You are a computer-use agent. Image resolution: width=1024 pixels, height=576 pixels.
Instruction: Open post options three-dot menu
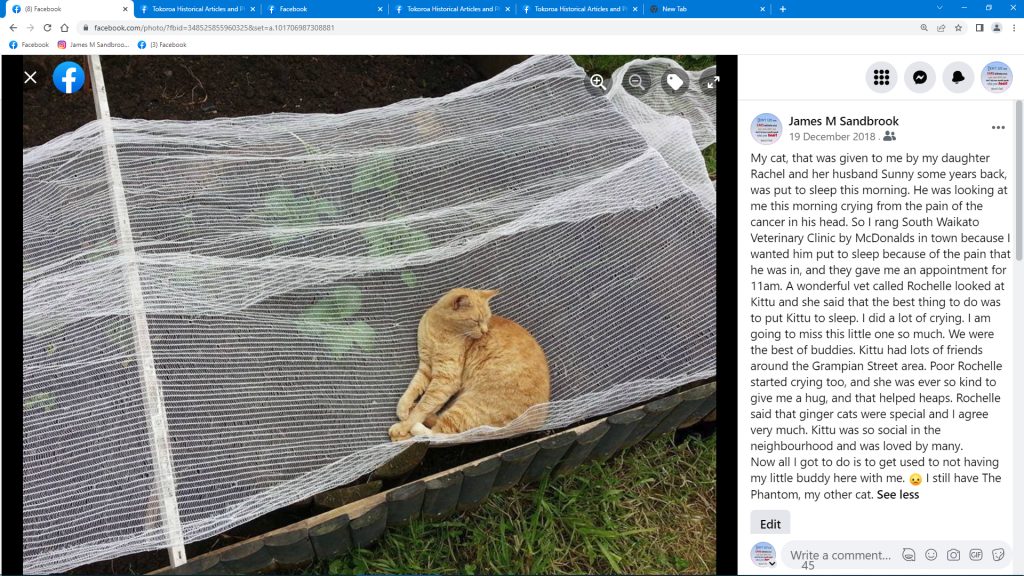click(998, 127)
